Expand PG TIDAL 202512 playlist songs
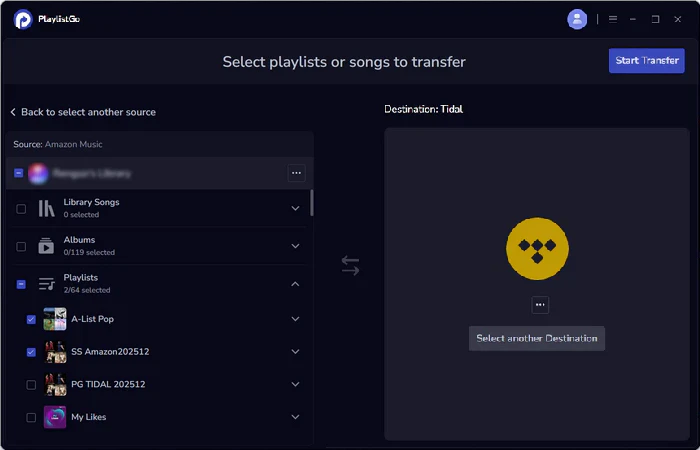700x450 pixels. [x=295, y=384]
